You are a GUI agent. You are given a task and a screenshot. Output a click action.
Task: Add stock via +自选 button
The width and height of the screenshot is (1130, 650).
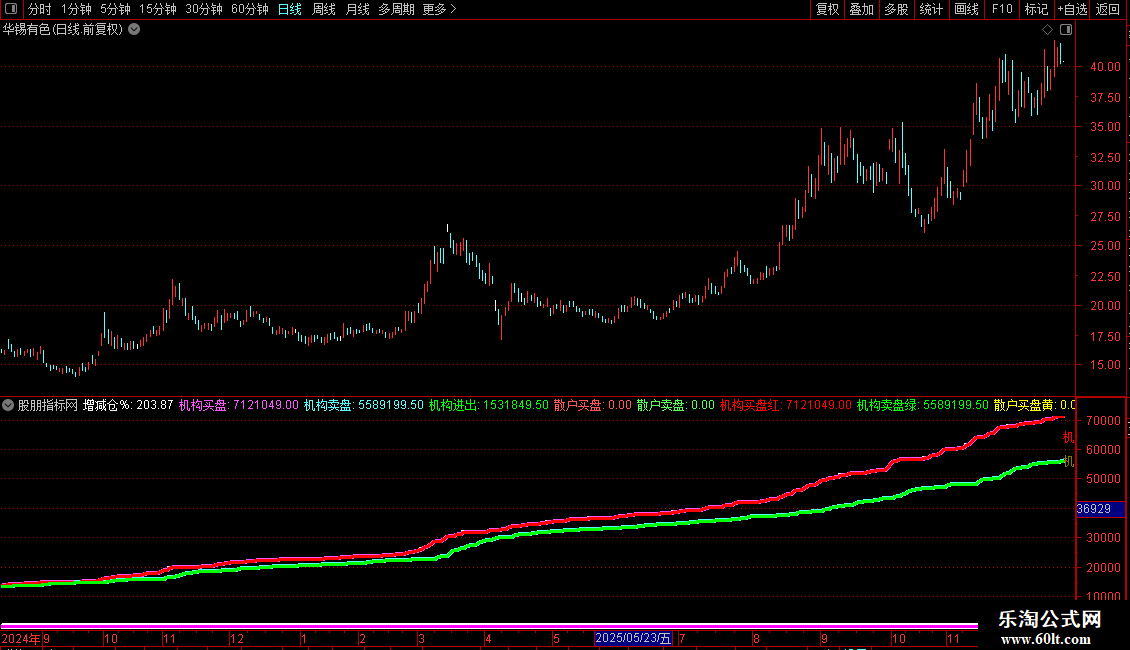point(1072,9)
